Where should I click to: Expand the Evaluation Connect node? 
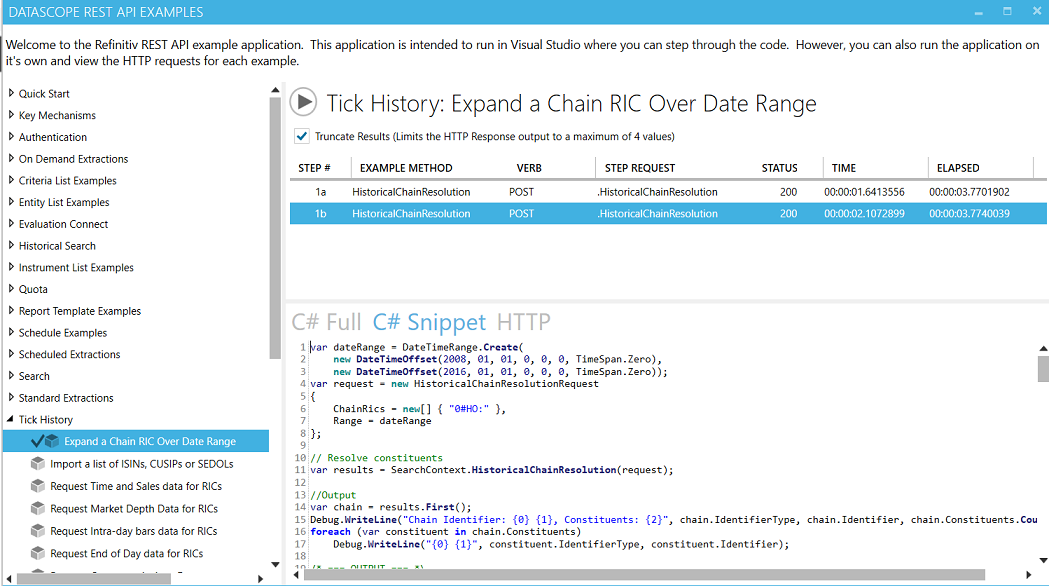(11, 223)
